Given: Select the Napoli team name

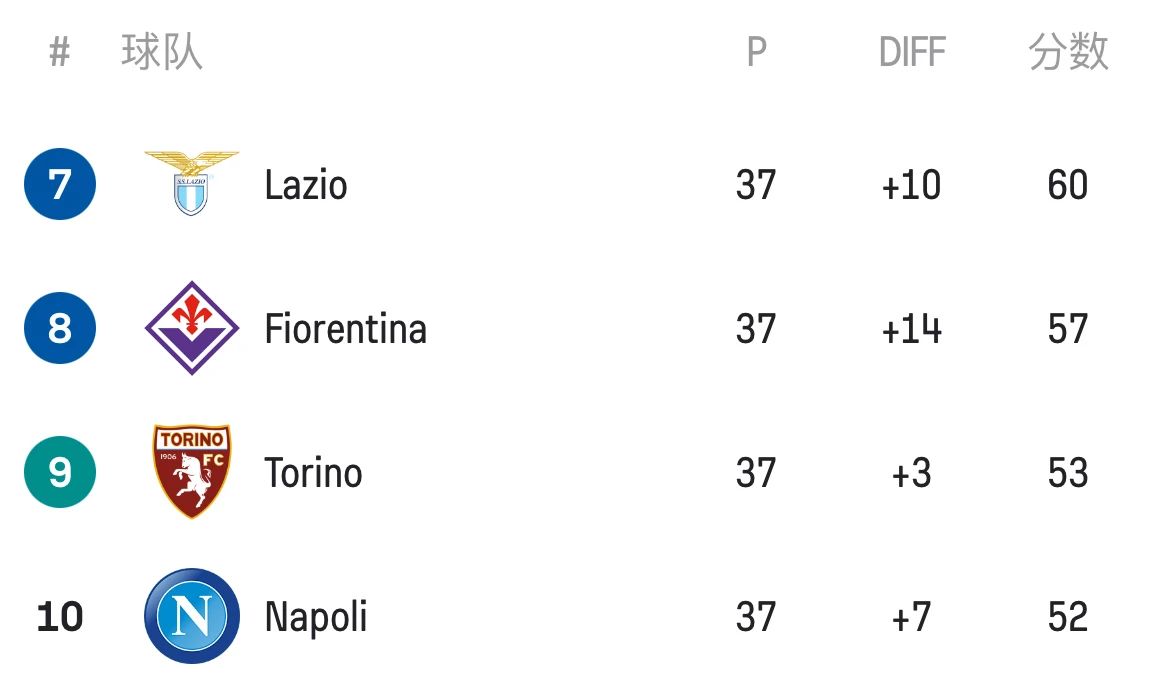Looking at the screenshot, I should [316, 618].
